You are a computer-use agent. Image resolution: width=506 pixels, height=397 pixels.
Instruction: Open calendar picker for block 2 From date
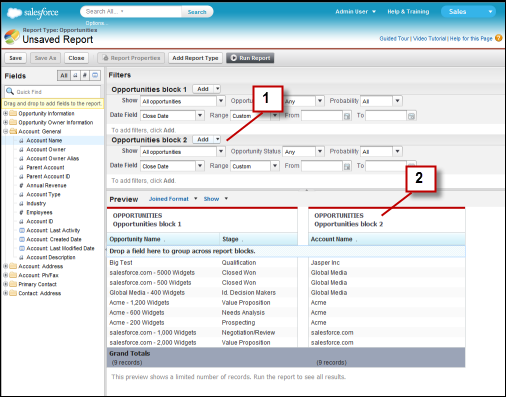pyautogui.click(x=347, y=166)
